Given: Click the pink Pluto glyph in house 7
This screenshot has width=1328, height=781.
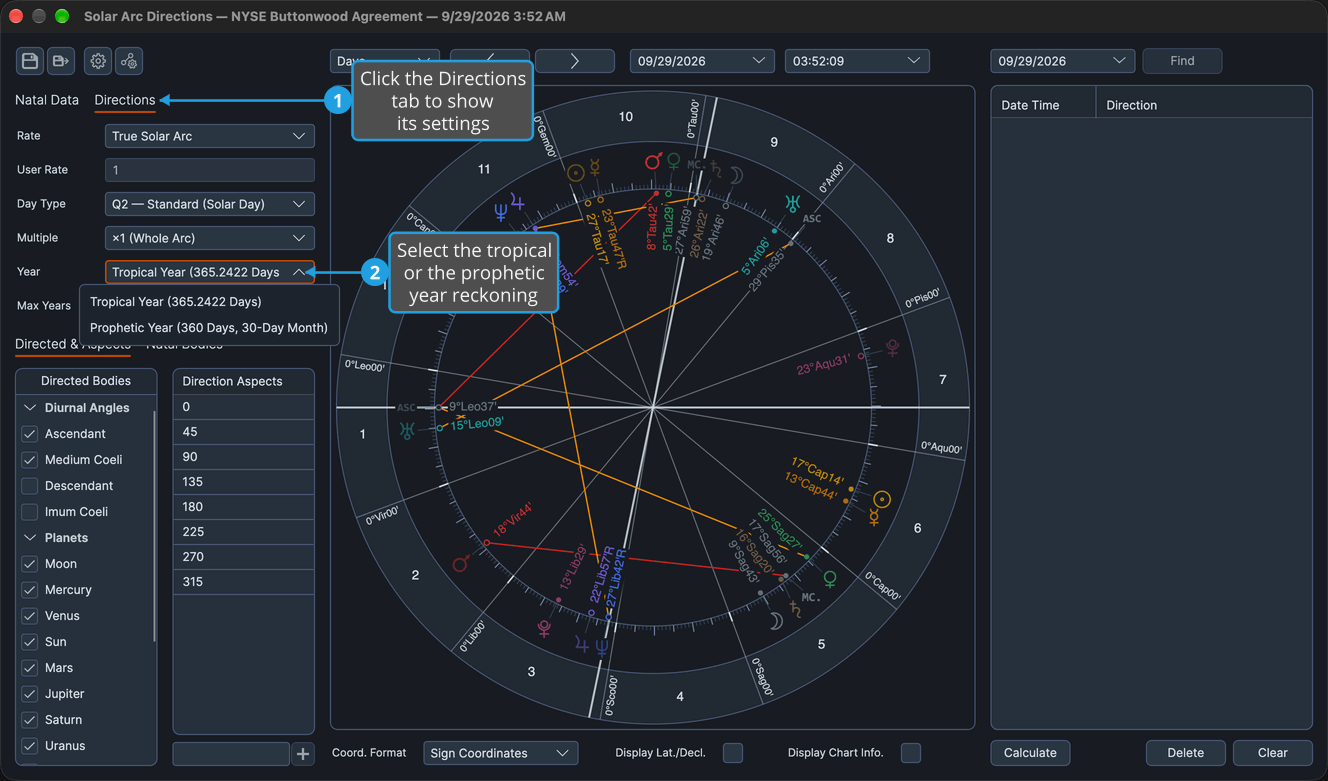Looking at the screenshot, I should 892,347.
